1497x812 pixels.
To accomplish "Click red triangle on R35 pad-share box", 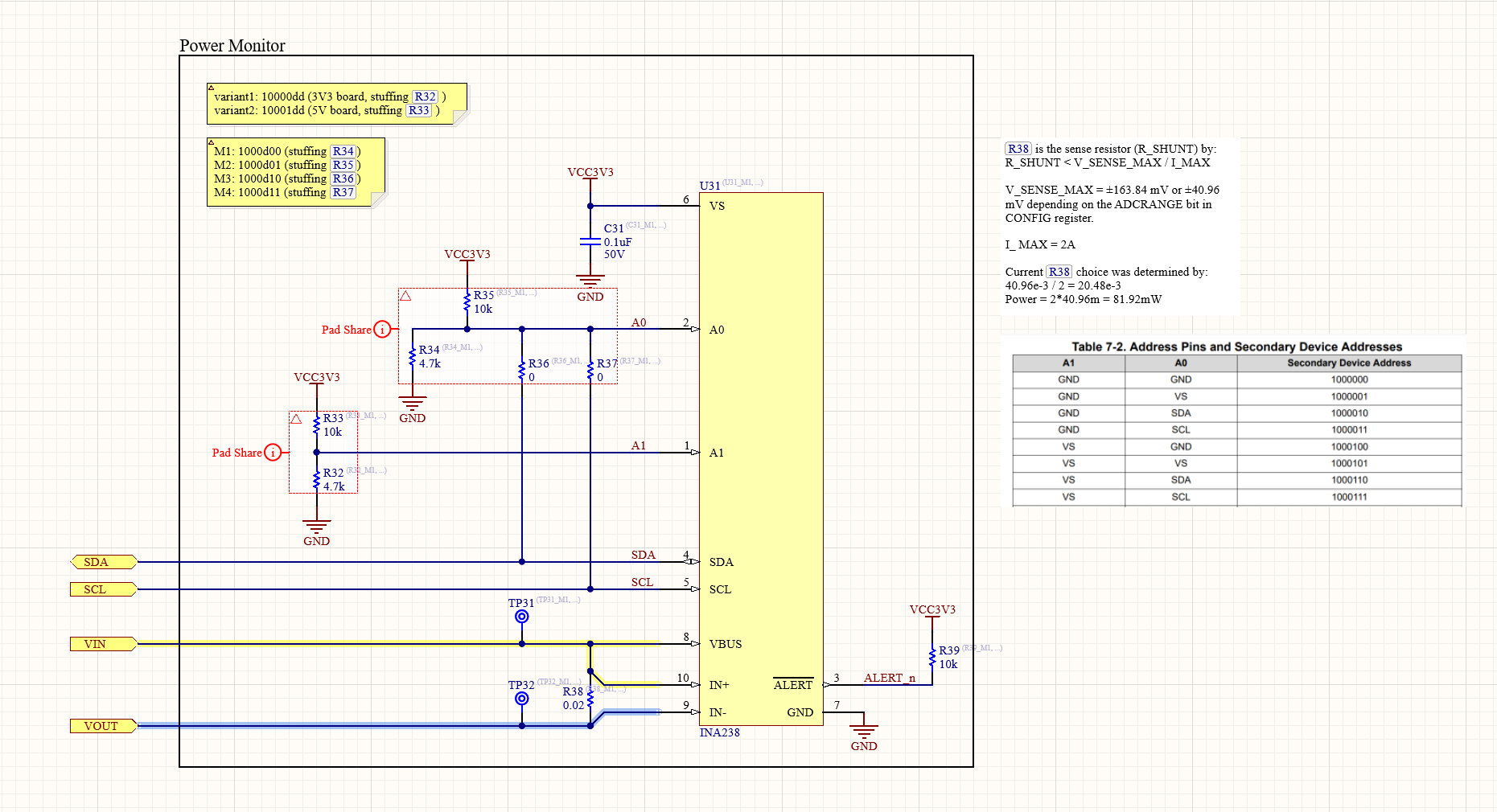I will [405, 296].
